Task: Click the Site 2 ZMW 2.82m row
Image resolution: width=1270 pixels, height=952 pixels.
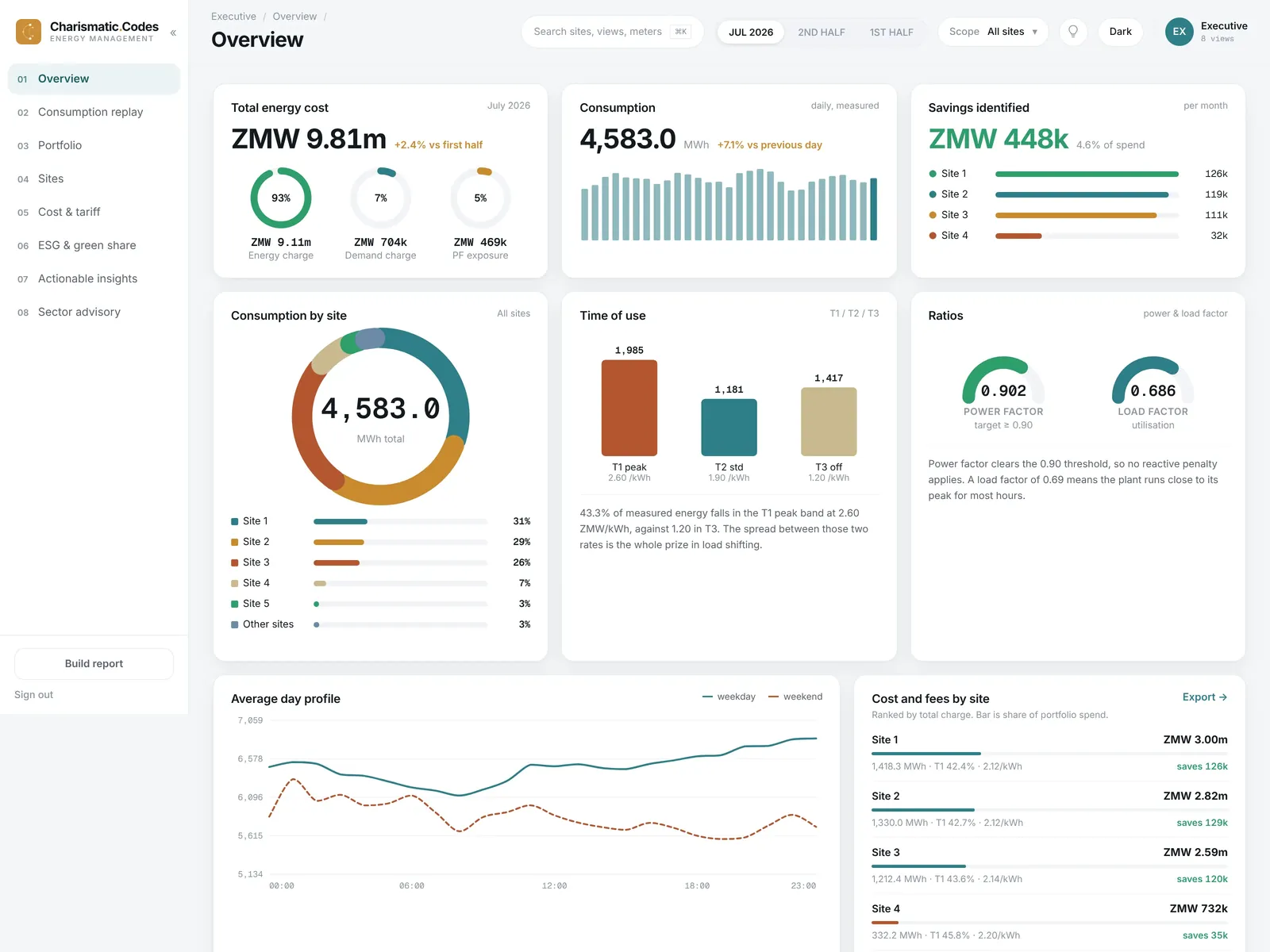Action: (1049, 808)
